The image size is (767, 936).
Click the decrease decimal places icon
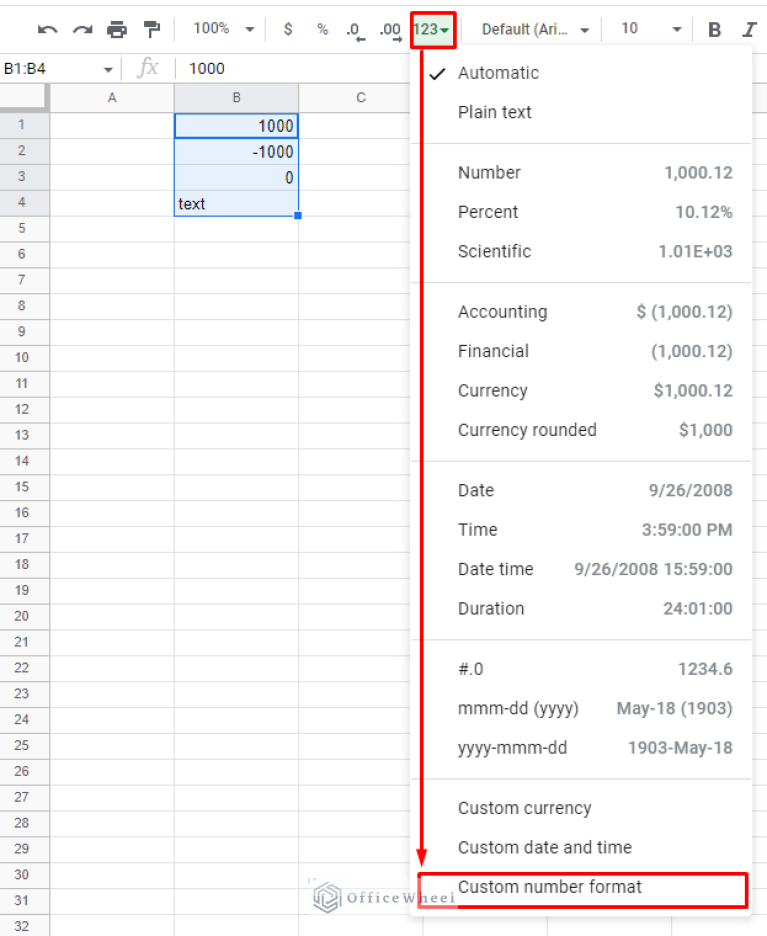(355, 29)
